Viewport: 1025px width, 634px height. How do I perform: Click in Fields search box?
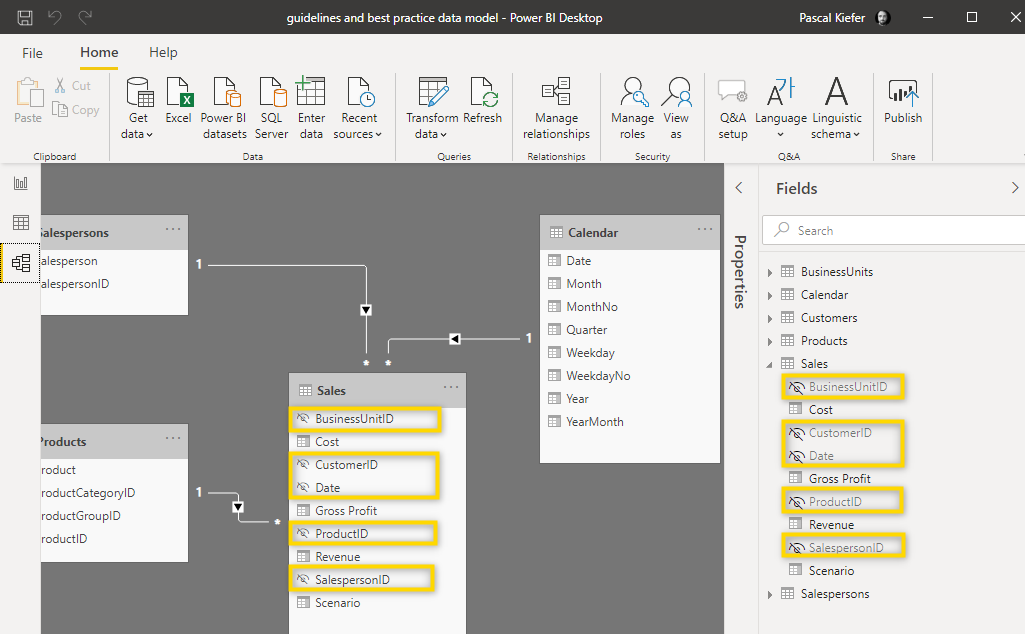pos(893,231)
